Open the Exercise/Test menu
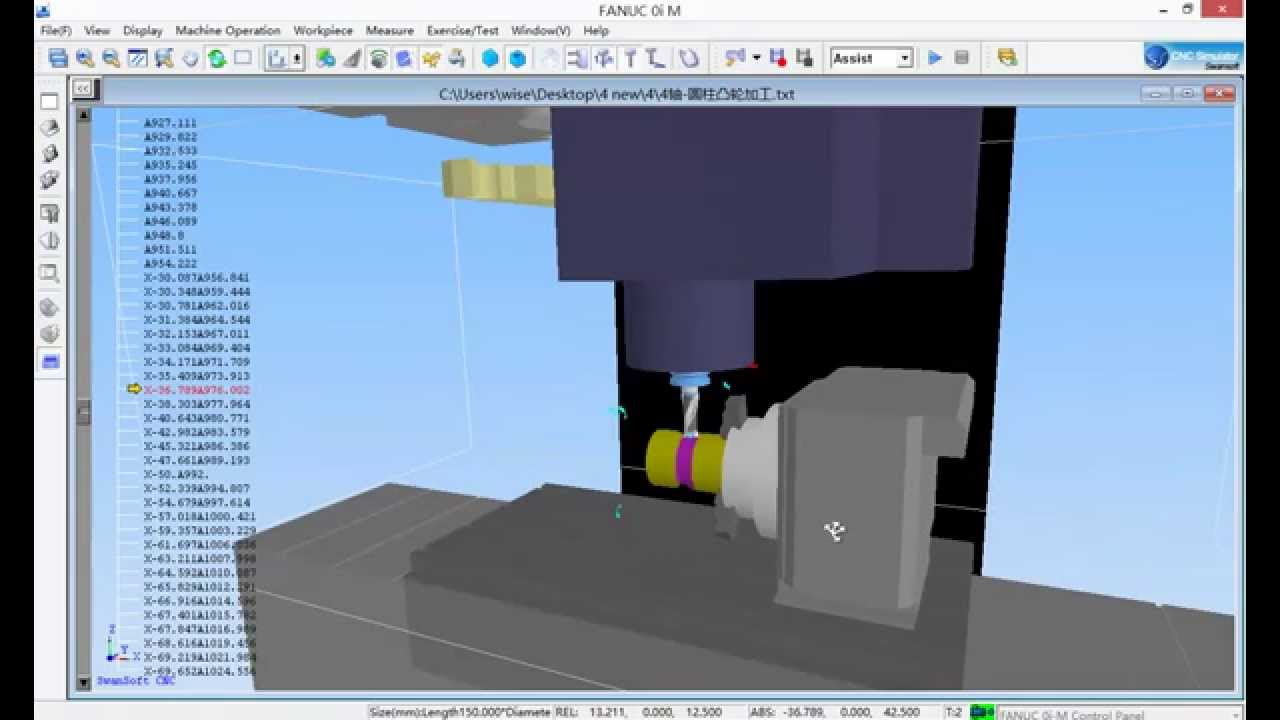 pyautogui.click(x=463, y=31)
